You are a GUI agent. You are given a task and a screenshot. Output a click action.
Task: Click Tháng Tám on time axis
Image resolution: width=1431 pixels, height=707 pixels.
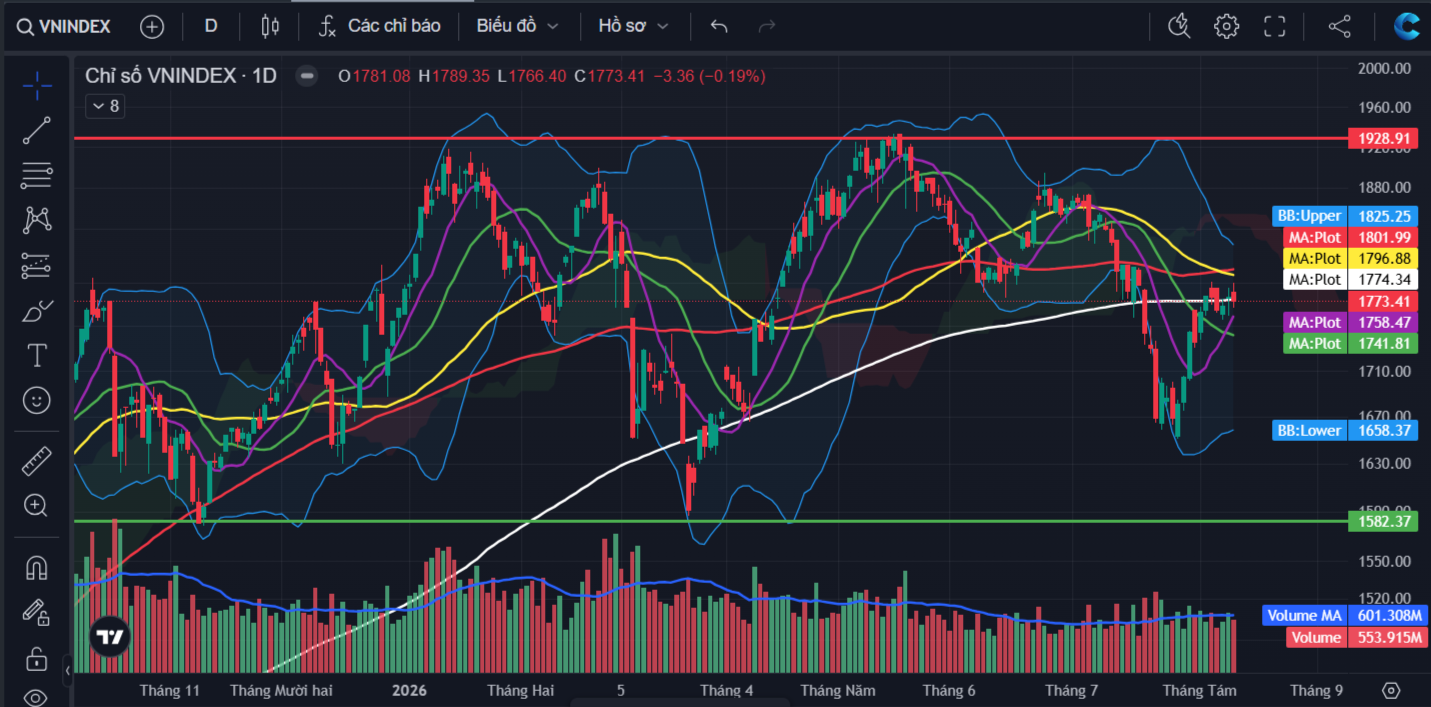pyautogui.click(x=1199, y=691)
